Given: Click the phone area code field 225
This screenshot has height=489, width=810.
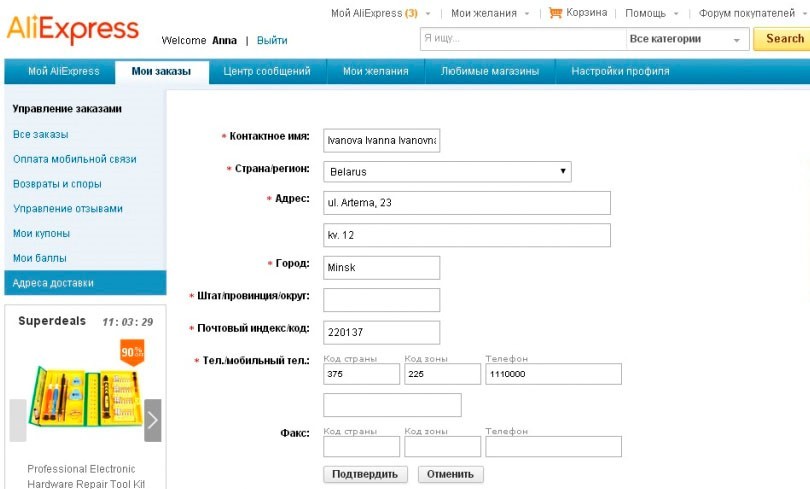Looking at the screenshot, I should (443, 374).
